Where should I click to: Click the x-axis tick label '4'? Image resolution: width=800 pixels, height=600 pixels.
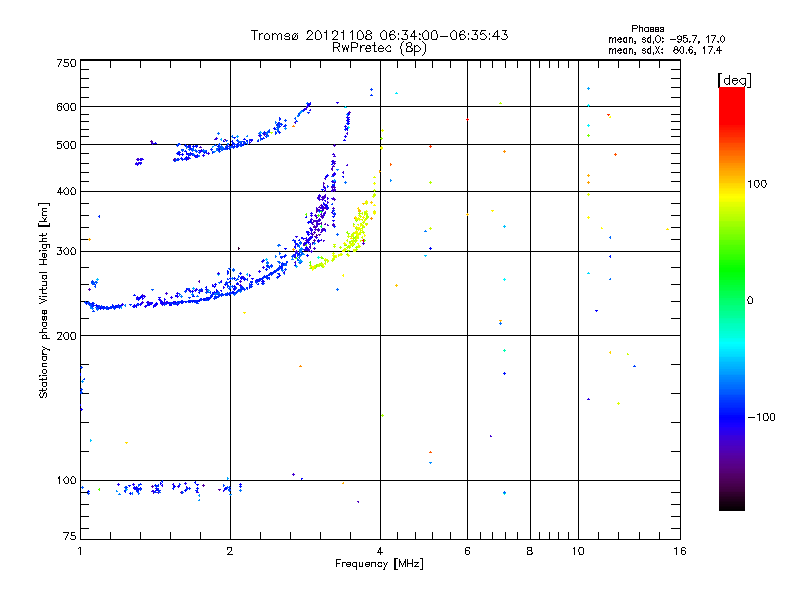point(380,551)
